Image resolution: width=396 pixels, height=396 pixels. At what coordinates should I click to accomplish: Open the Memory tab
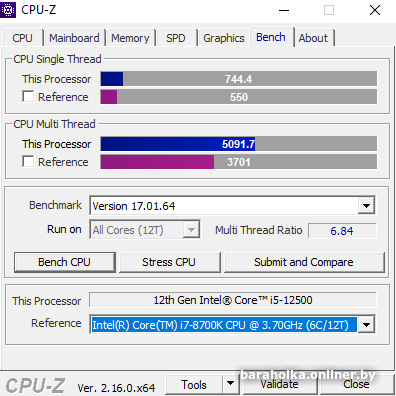coord(130,38)
